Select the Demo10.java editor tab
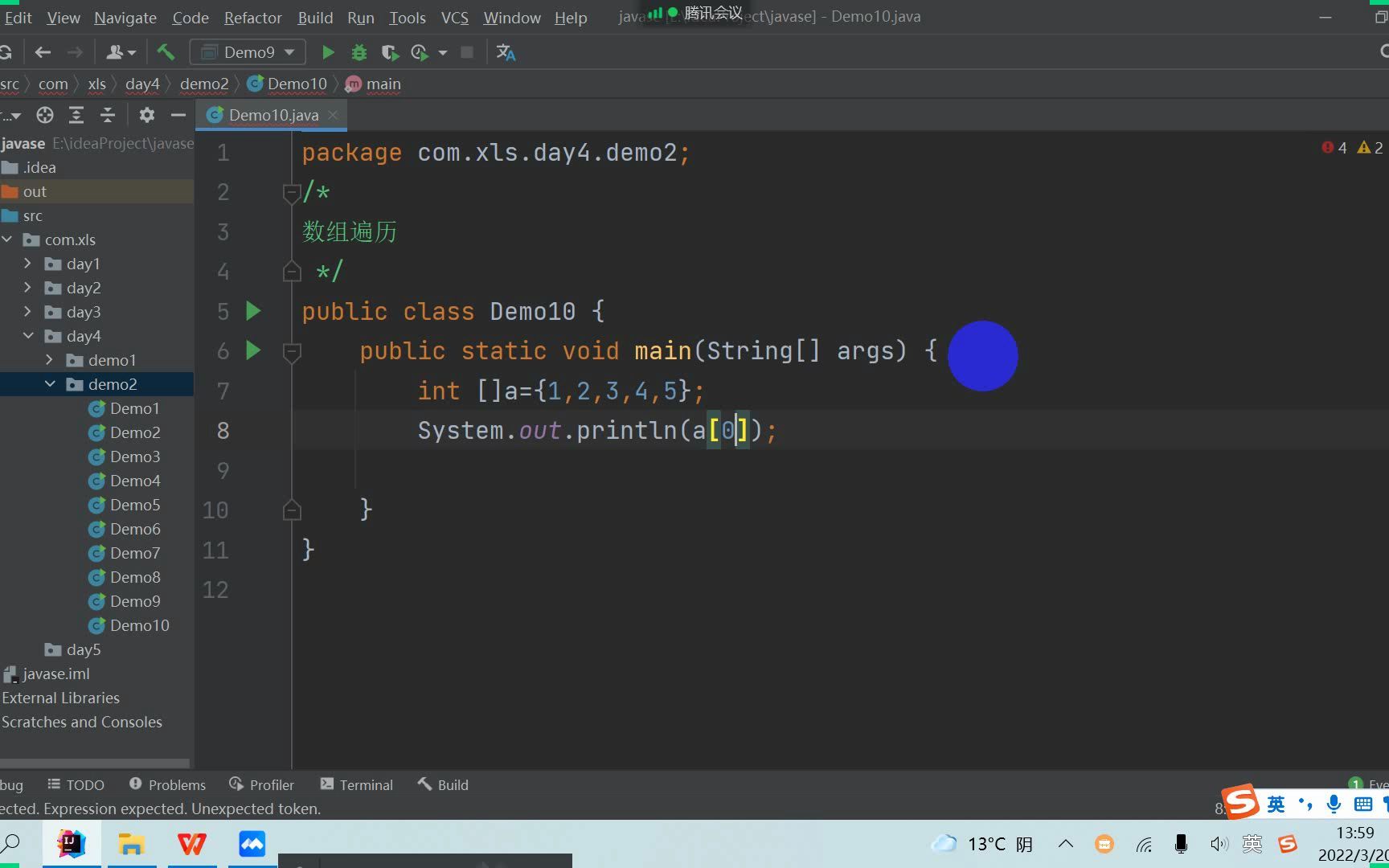The image size is (1389, 868). click(x=273, y=115)
